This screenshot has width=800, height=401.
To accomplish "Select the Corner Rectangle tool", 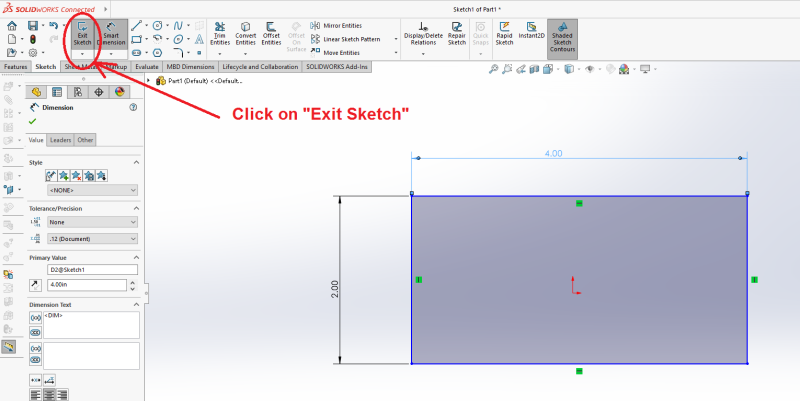I will click(136, 39).
